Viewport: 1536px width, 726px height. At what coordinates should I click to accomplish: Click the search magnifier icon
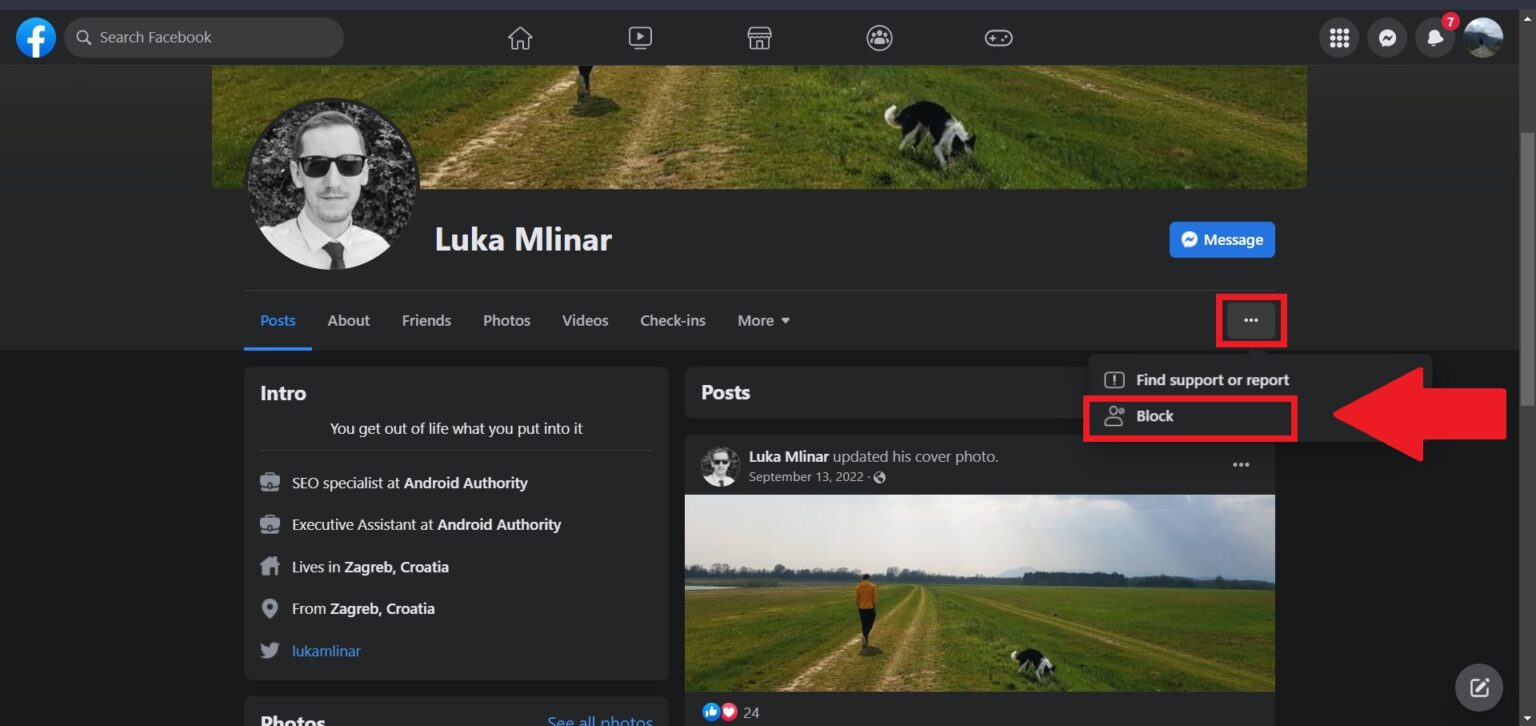pos(84,38)
